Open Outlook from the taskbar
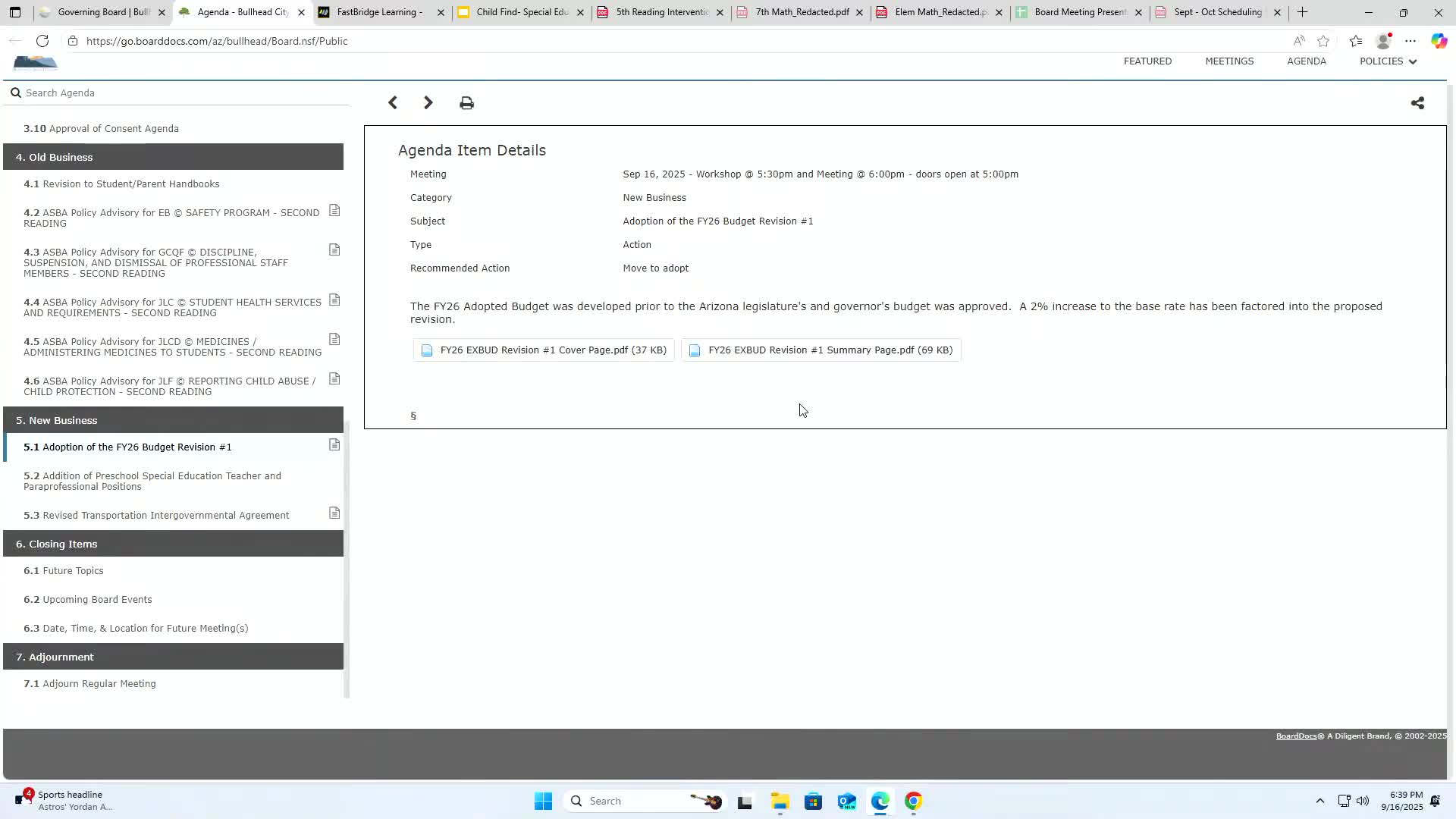Screen dimensions: 1456x819 846,802
